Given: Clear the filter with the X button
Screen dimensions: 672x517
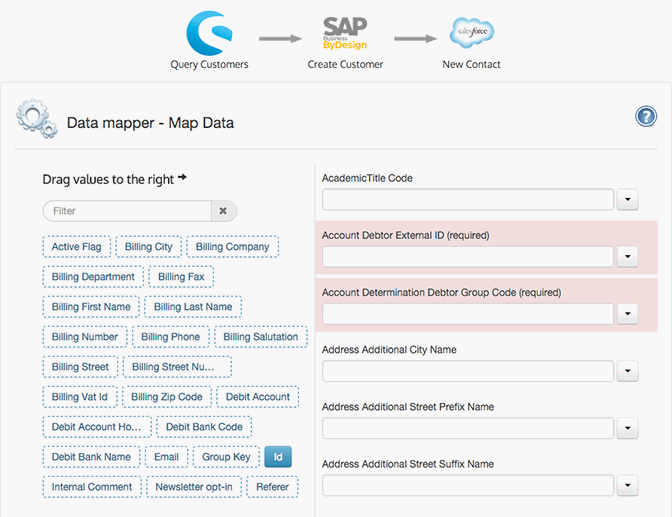Looking at the screenshot, I should click(224, 211).
